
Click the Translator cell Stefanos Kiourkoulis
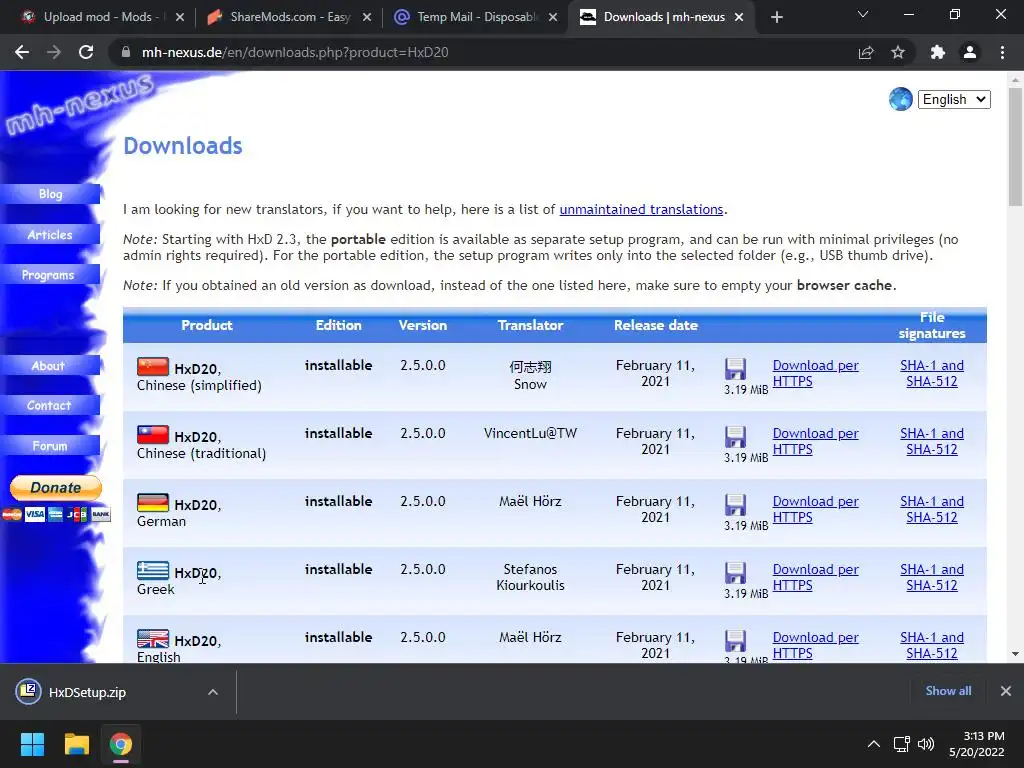(530, 577)
